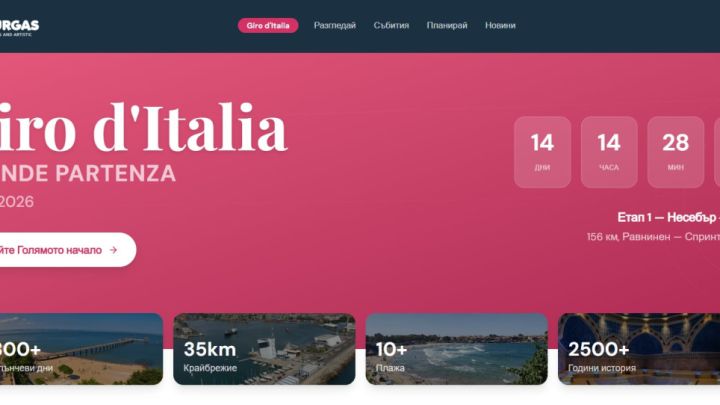The width and height of the screenshot is (720, 405).
Task: Select the 14 часа countdown tile
Action: click(609, 152)
